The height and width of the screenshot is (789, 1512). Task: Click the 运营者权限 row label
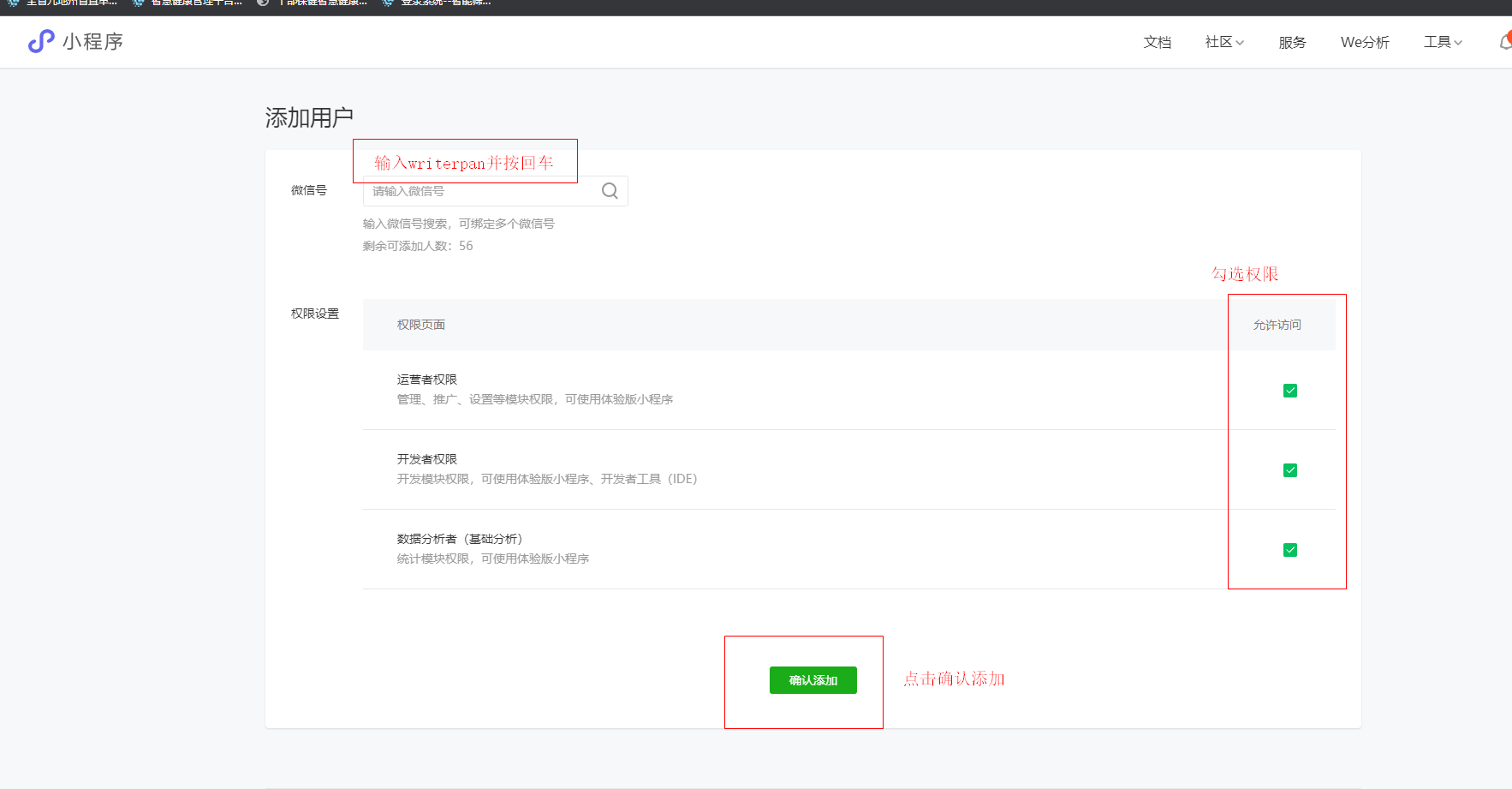(426, 380)
